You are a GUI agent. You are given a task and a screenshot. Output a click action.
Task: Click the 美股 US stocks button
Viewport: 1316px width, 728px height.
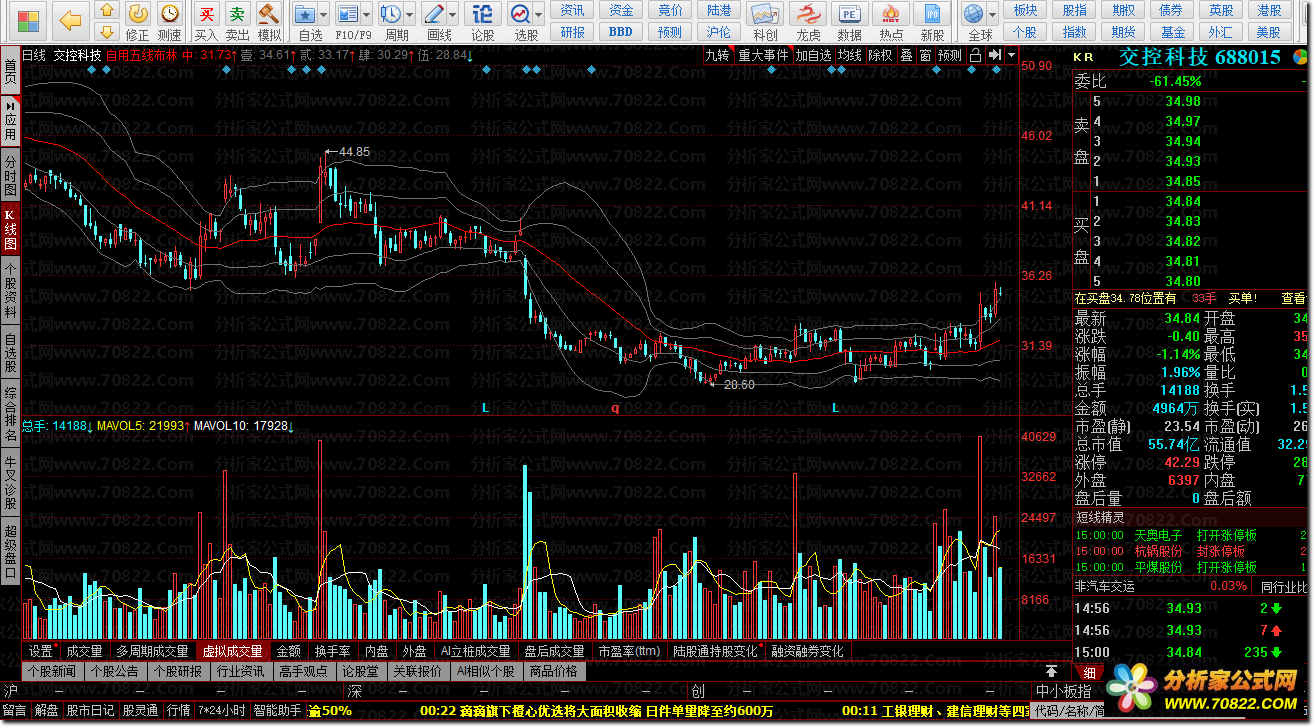pos(1270,32)
